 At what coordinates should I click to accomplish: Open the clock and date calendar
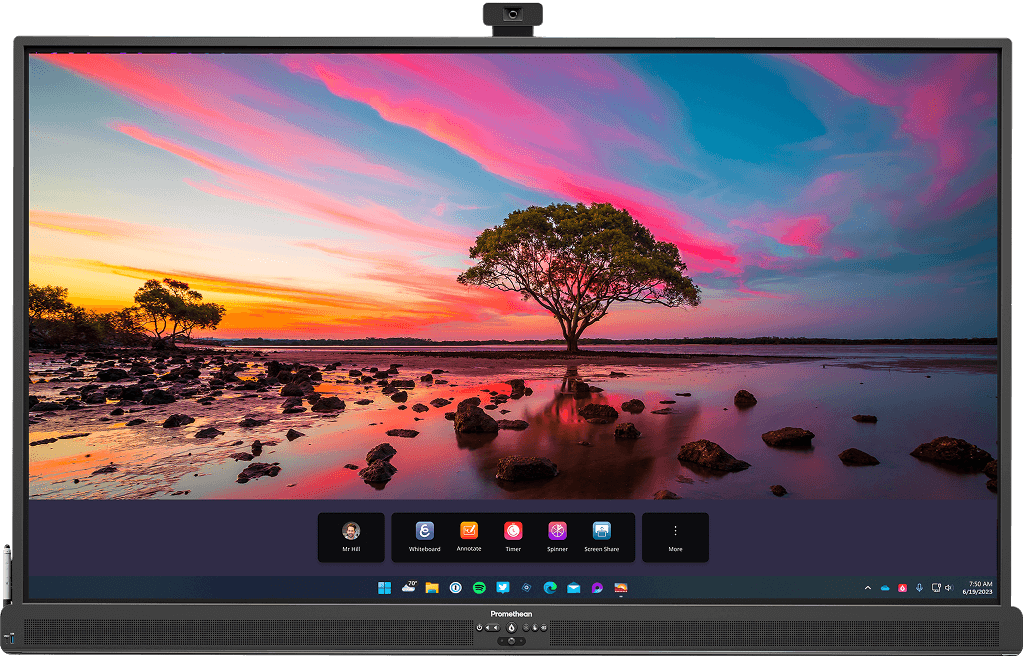[980, 588]
